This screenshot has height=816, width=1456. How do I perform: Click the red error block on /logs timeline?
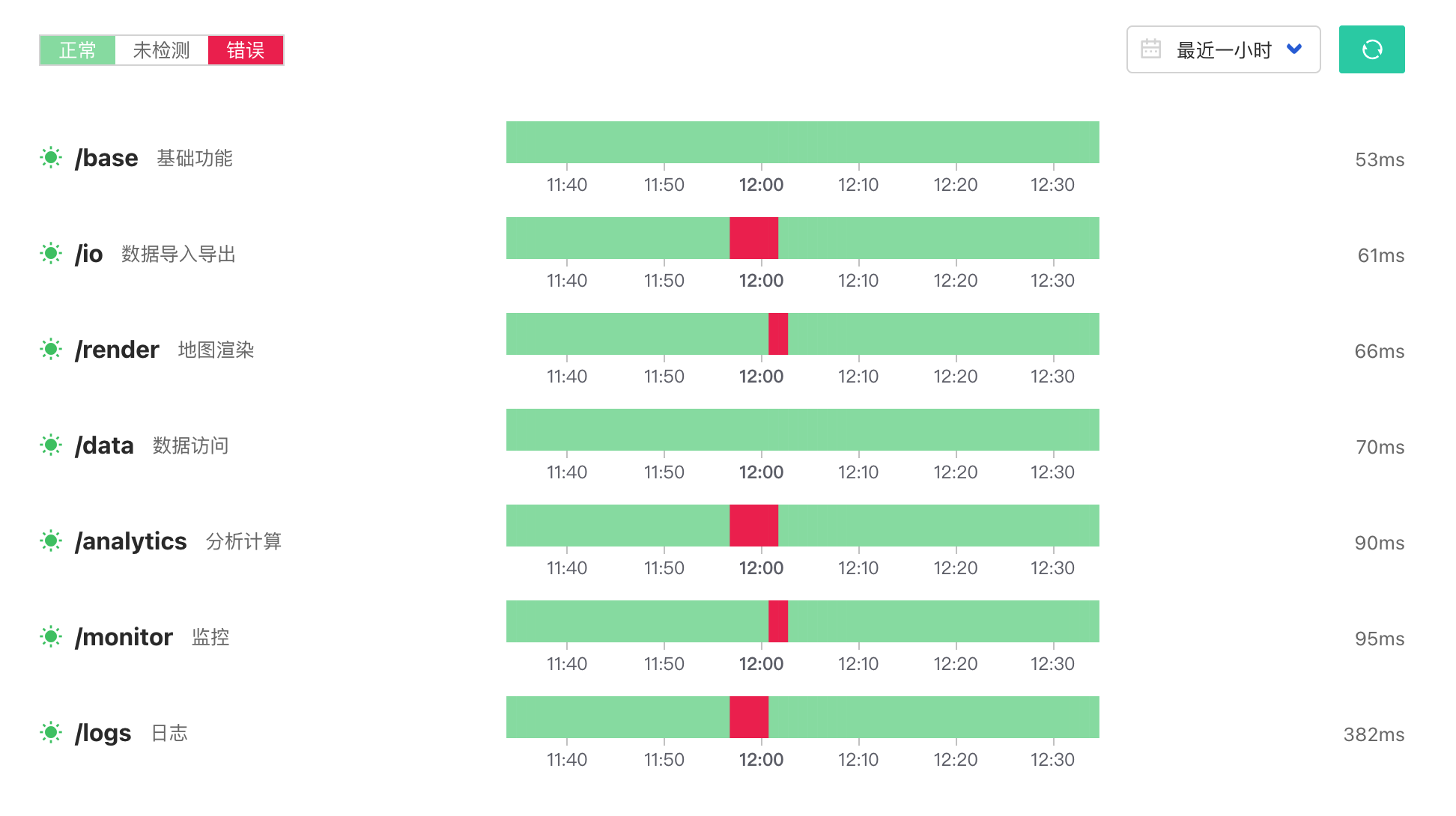pyautogui.click(x=750, y=717)
